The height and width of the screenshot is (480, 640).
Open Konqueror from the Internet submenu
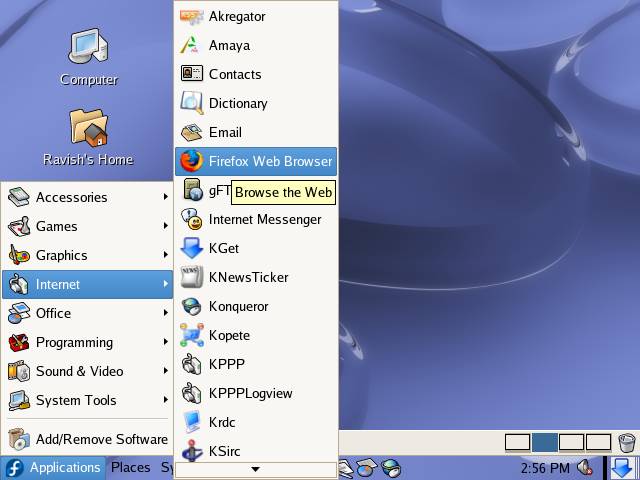[x=238, y=306]
